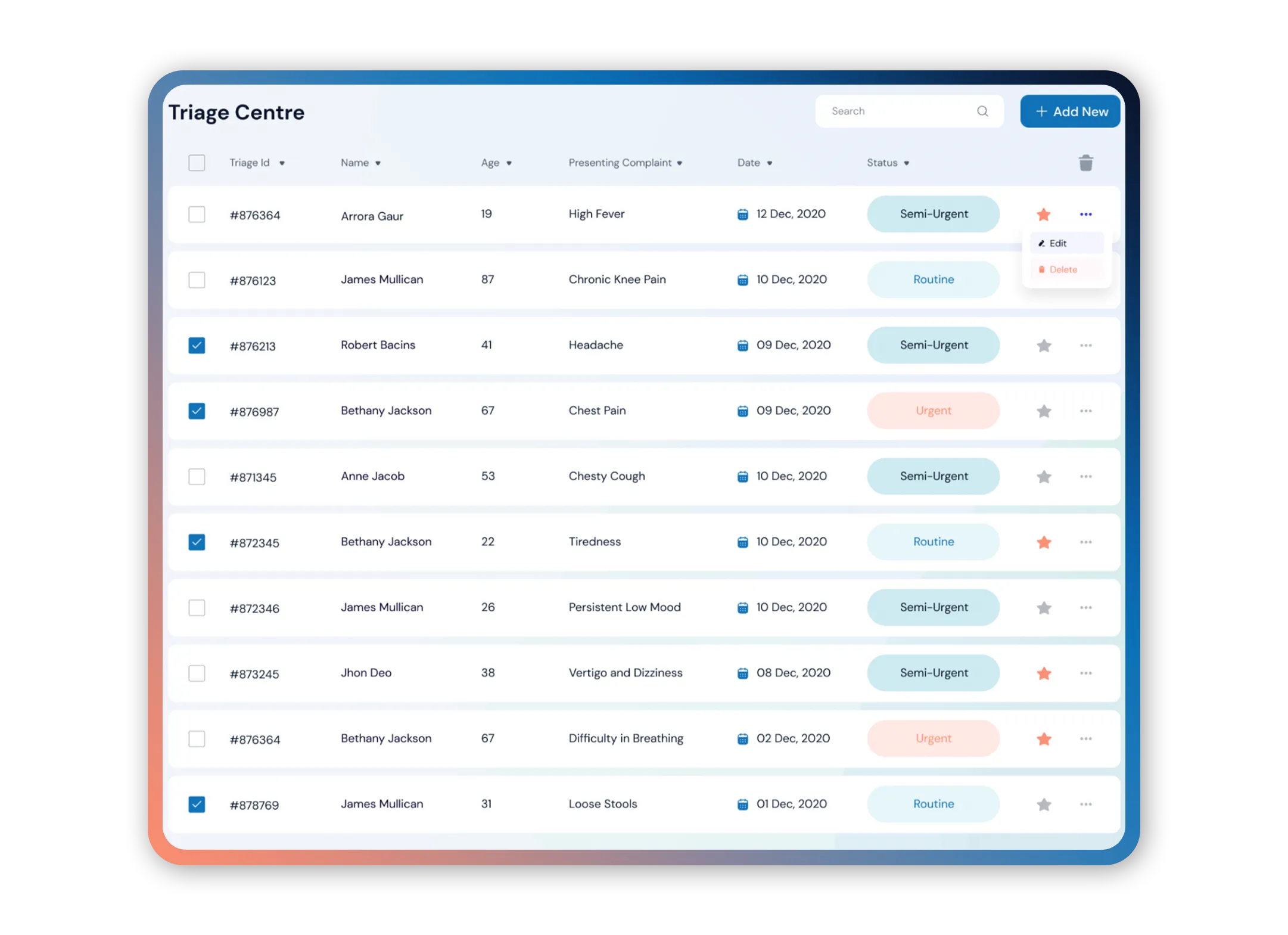
Task: Choose Edit from the row popup menu
Action: click(1057, 243)
